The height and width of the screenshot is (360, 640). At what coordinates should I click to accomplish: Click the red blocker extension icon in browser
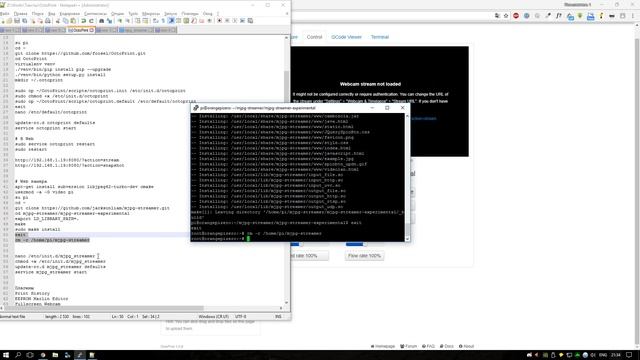[516, 16]
